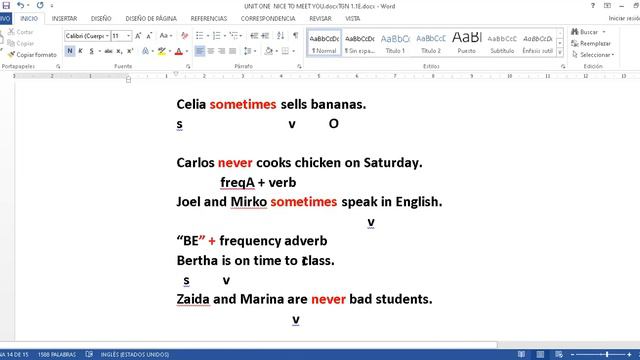Click the Reemplazar button
This screenshot has width=640, height=360.
click(x=591, y=43)
